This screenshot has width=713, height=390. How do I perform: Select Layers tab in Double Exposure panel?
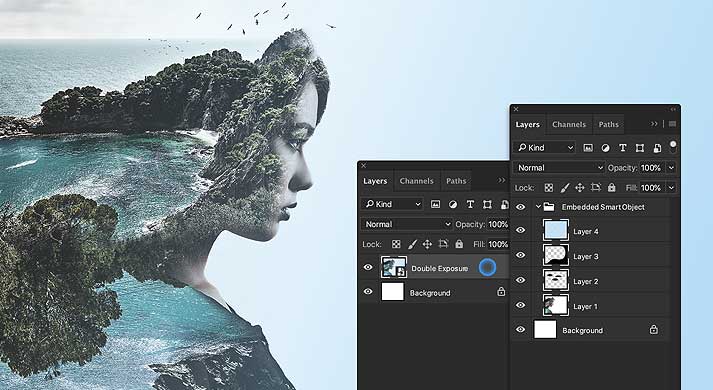tap(375, 181)
